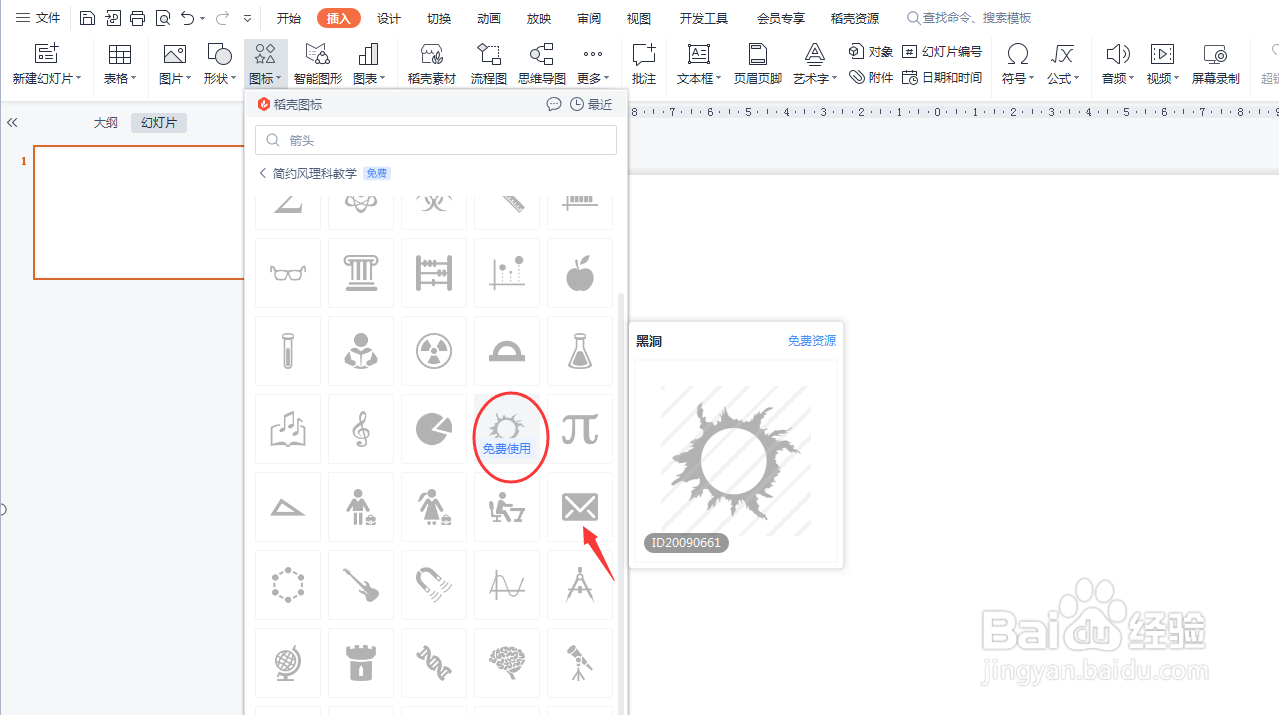Select the drawing compass icon

[580, 585]
